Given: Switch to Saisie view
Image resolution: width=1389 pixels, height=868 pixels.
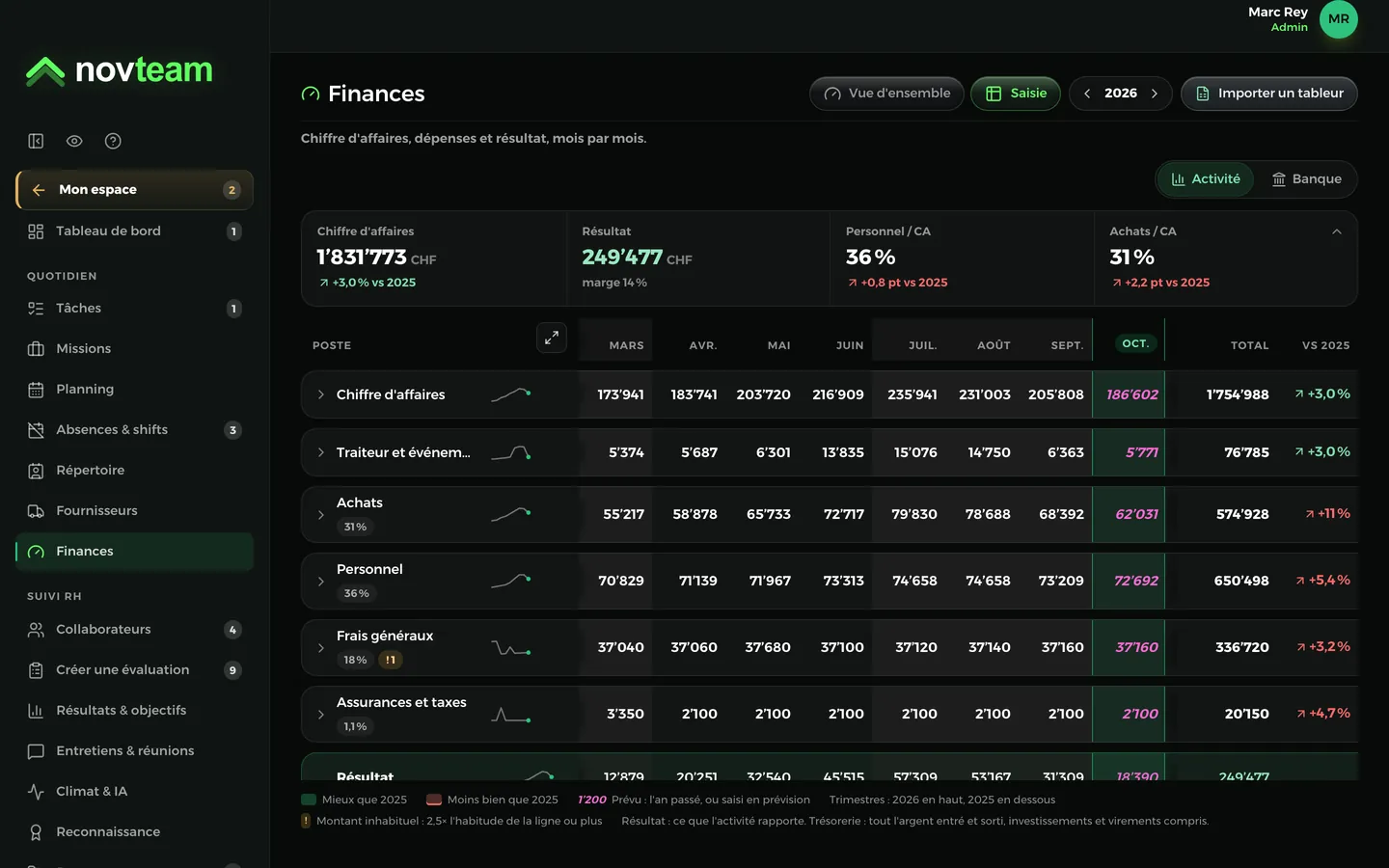Looking at the screenshot, I should 1016,94.
